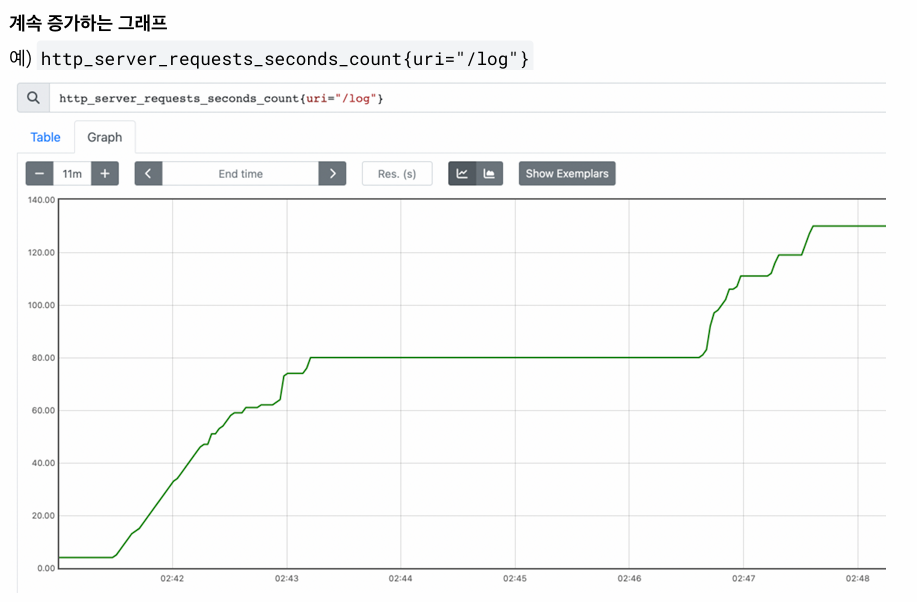Go to the previous end time with the left chevron
The image size is (917, 602).
[149, 174]
